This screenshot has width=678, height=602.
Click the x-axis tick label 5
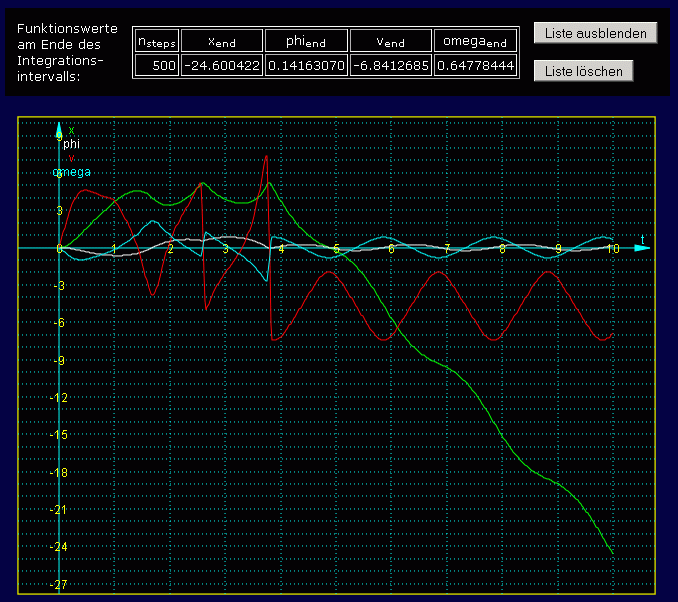336,249
